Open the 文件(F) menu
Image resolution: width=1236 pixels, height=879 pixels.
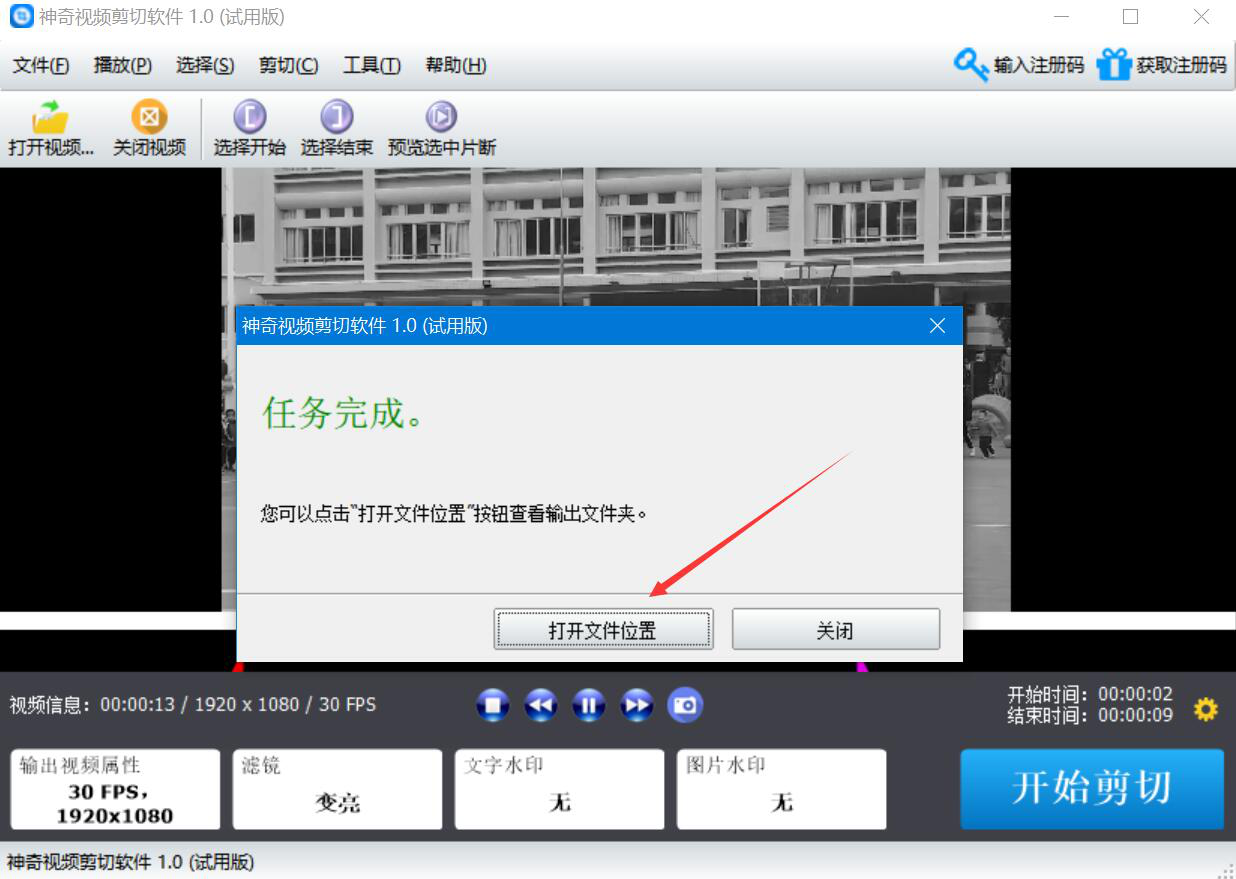(41, 65)
